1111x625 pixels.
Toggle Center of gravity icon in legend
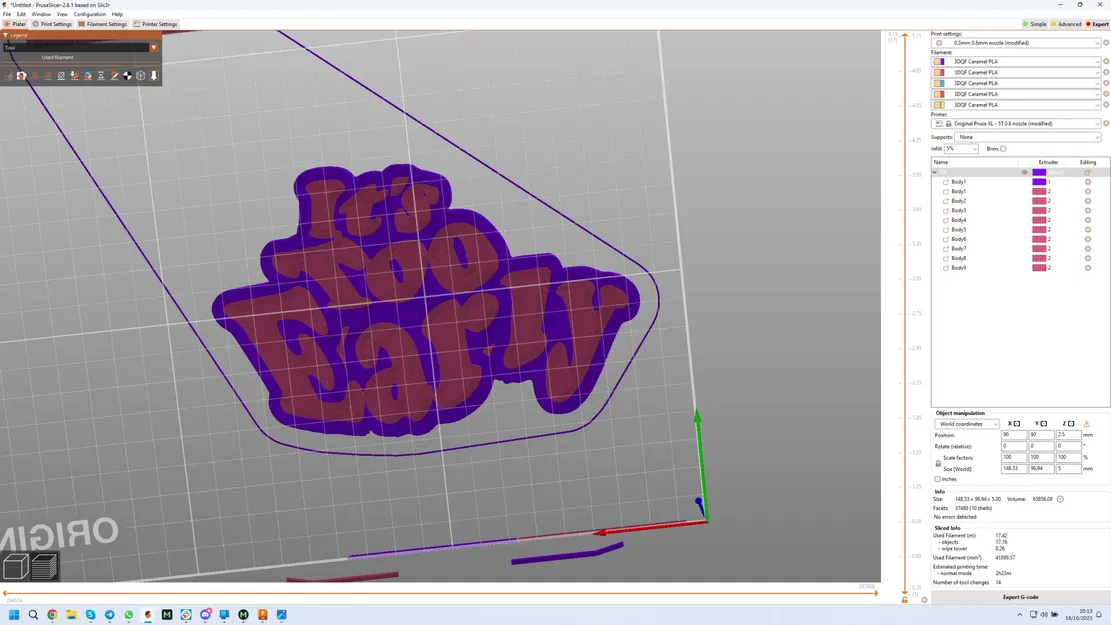click(x=128, y=76)
